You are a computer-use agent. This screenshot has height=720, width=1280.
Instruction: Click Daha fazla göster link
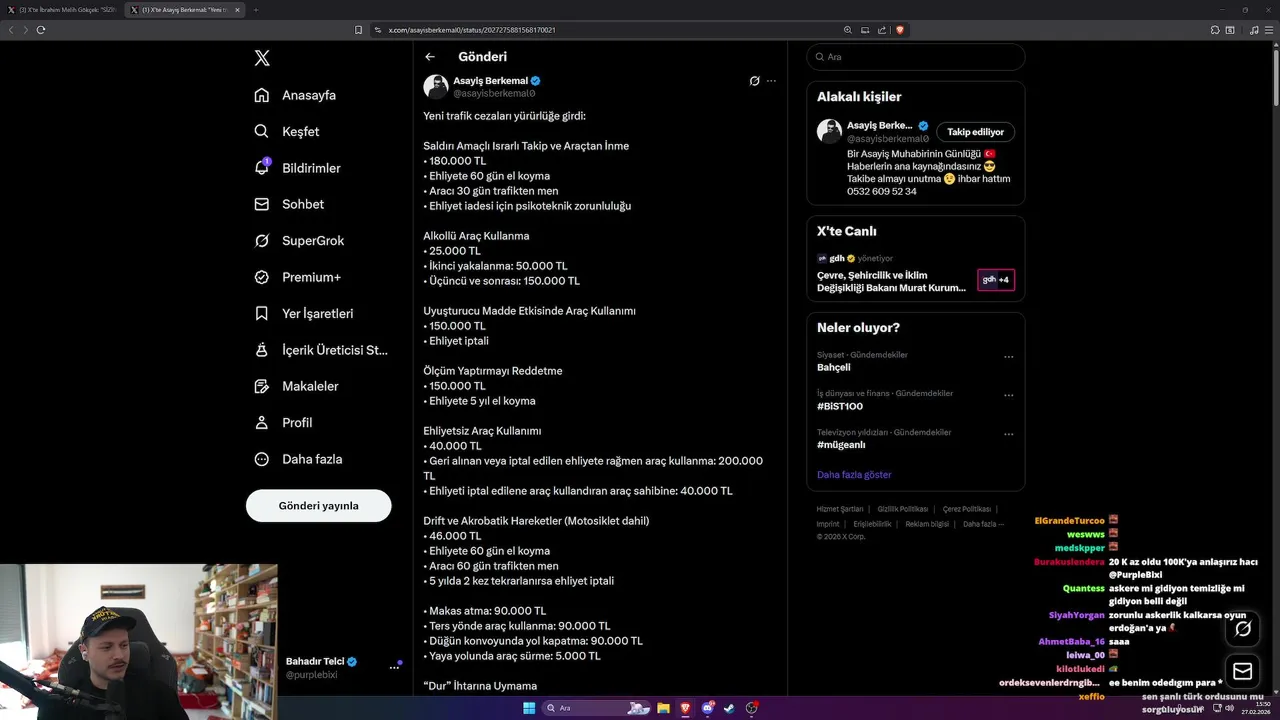[854, 475]
